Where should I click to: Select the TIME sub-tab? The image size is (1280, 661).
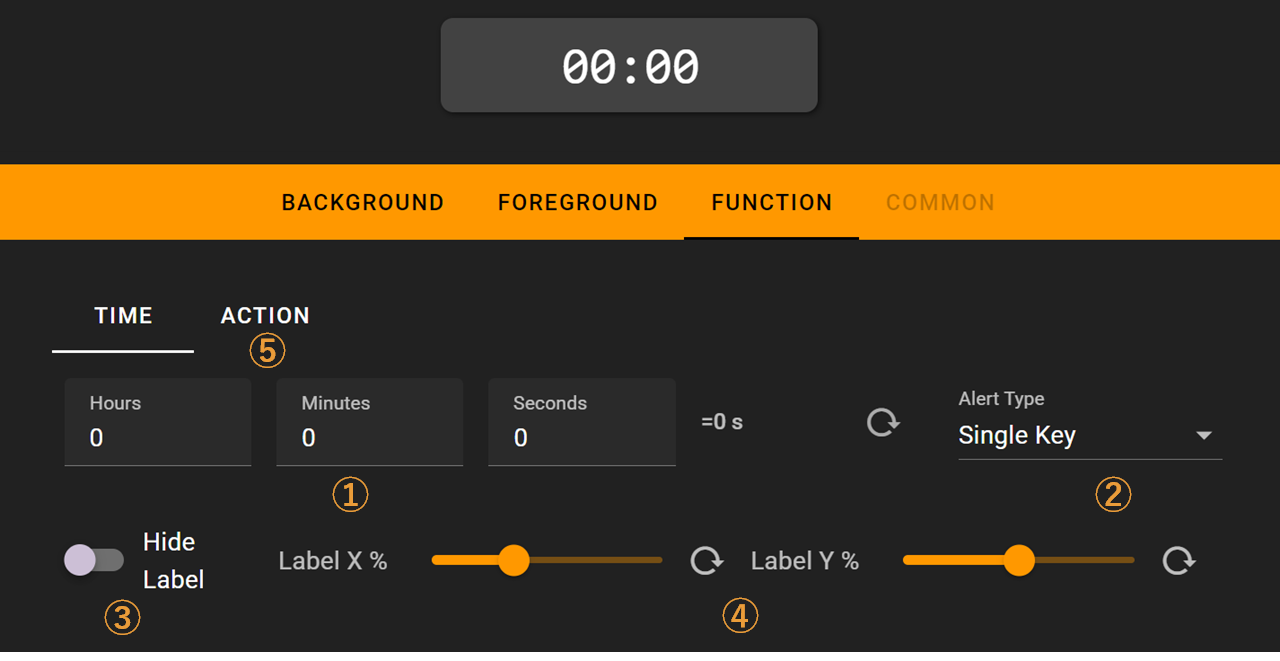click(123, 316)
